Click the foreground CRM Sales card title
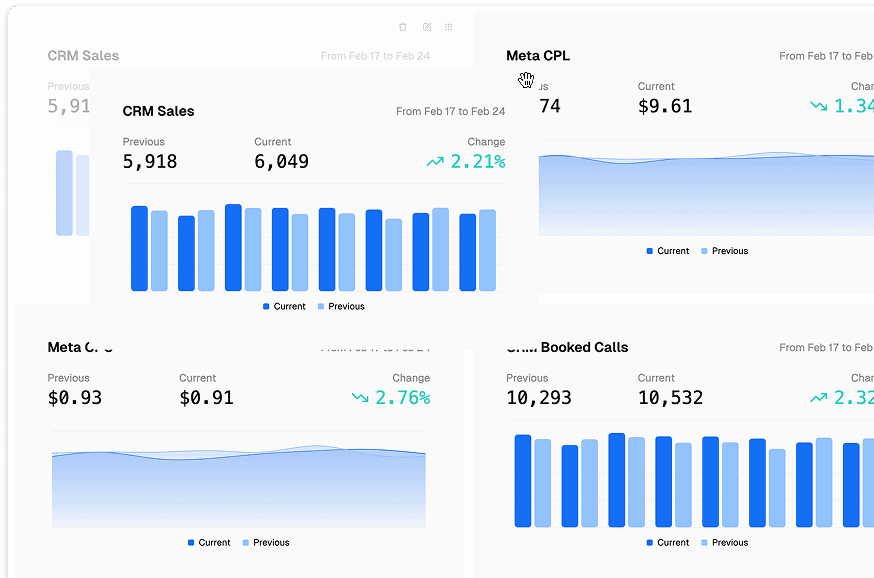874x578 pixels. point(159,111)
